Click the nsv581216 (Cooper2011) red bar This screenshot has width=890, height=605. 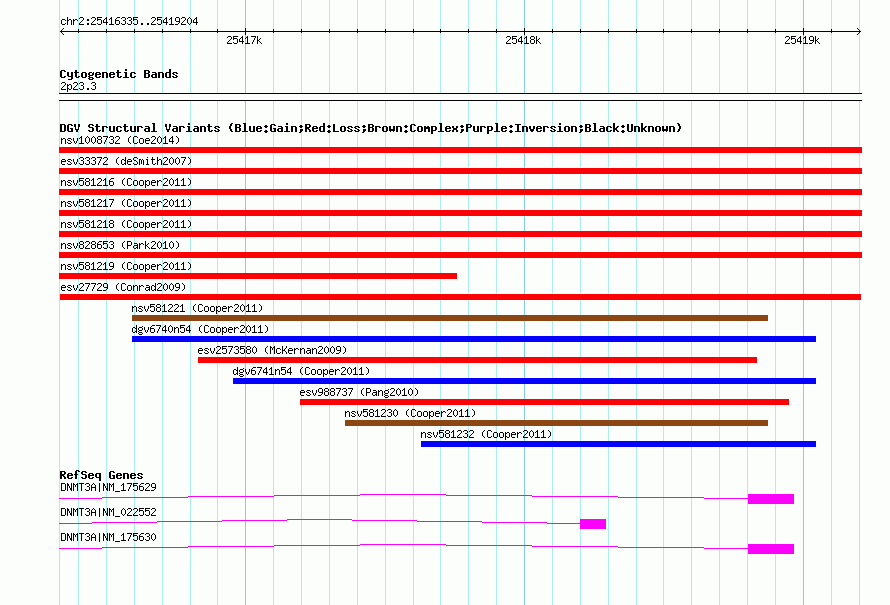pyautogui.click(x=460, y=192)
